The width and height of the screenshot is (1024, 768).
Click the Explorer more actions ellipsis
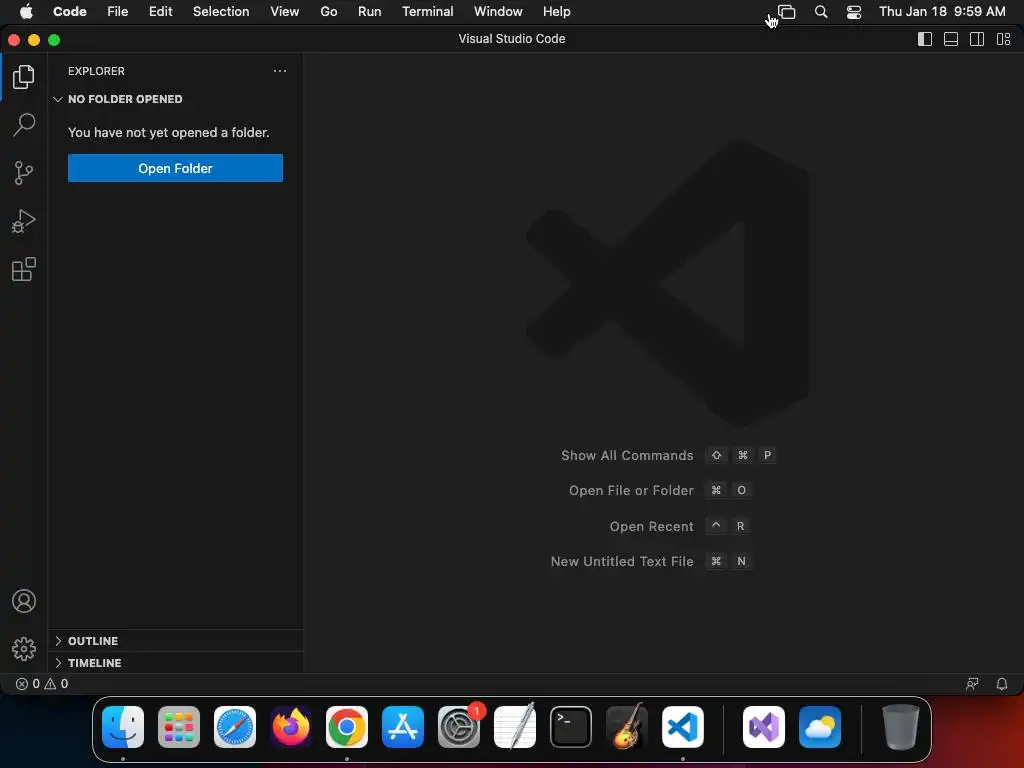click(280, 71)
